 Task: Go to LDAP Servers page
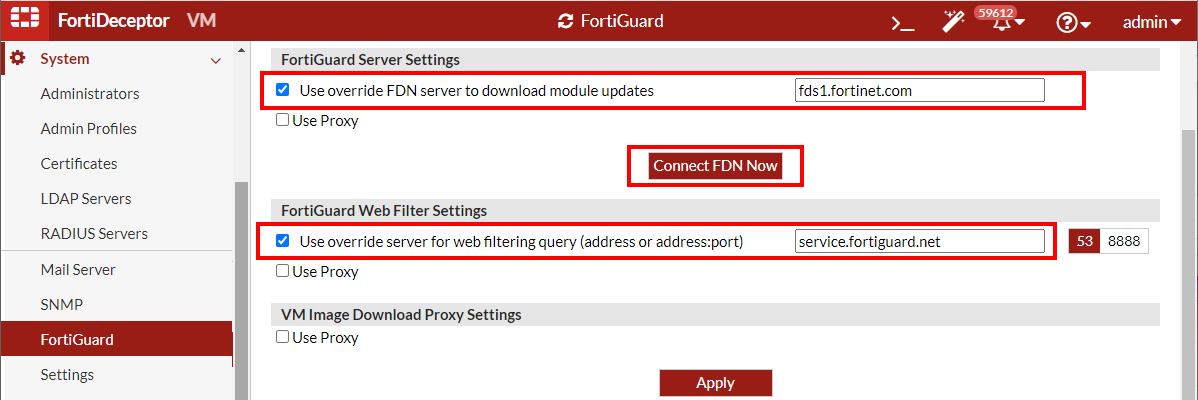86,199
